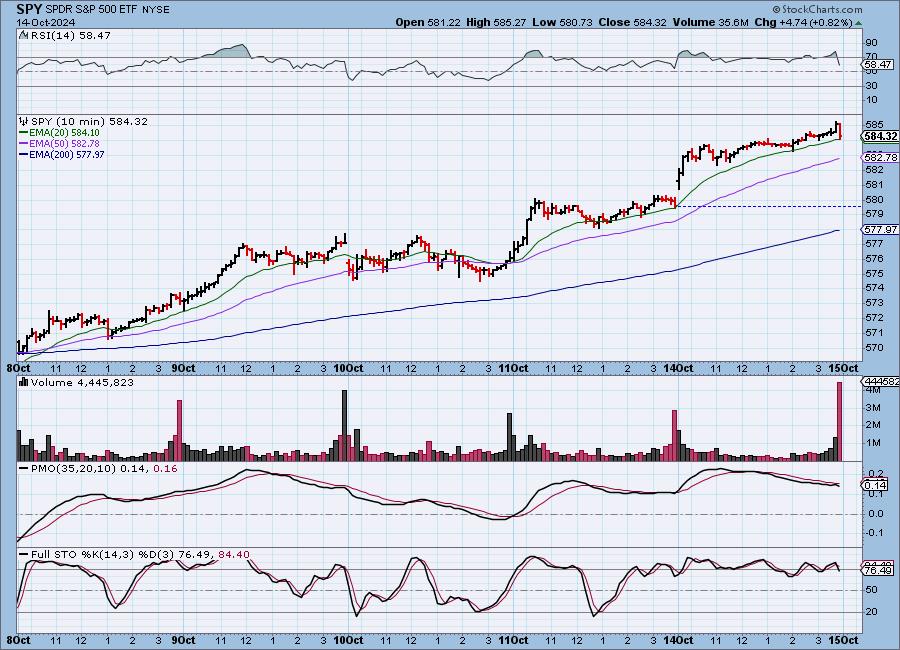
Task: Click the SPDR S&P 500 ETF name
Action: (x=91, y=10)
